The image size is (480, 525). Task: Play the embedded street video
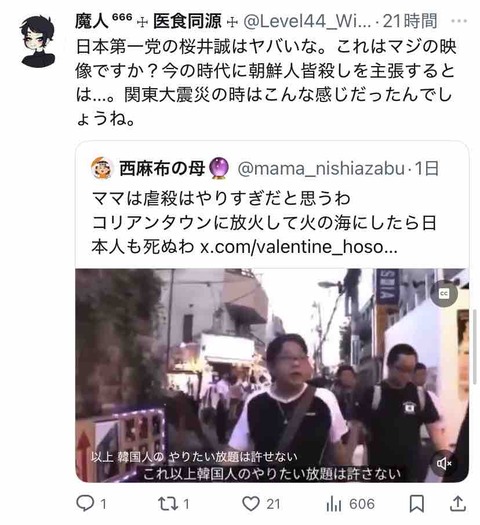(x=272, y=375)
